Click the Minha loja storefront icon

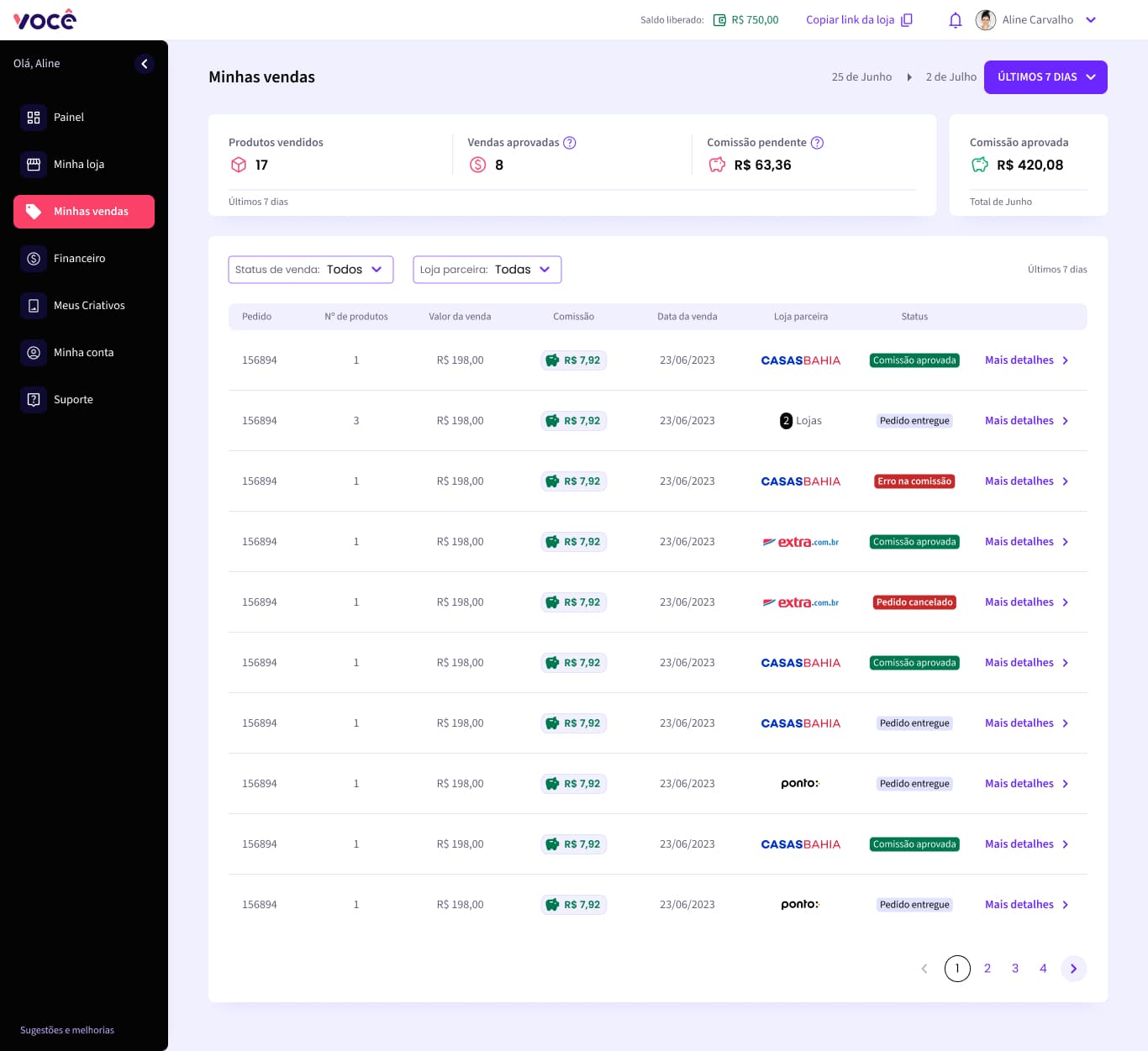click(x=34, y=165)
